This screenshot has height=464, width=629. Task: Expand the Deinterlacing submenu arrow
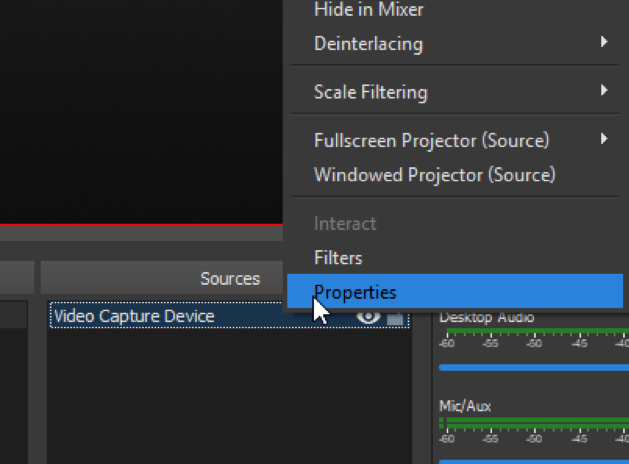(x=604, y=43)
